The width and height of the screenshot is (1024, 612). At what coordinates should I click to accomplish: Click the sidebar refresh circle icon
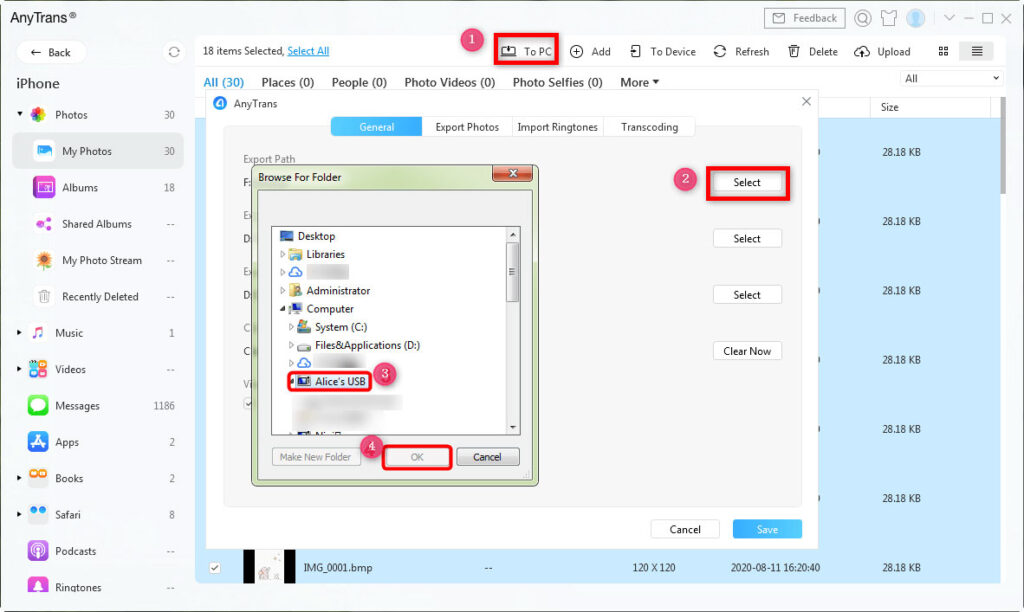pyautogui.click(x=174, y=52)
